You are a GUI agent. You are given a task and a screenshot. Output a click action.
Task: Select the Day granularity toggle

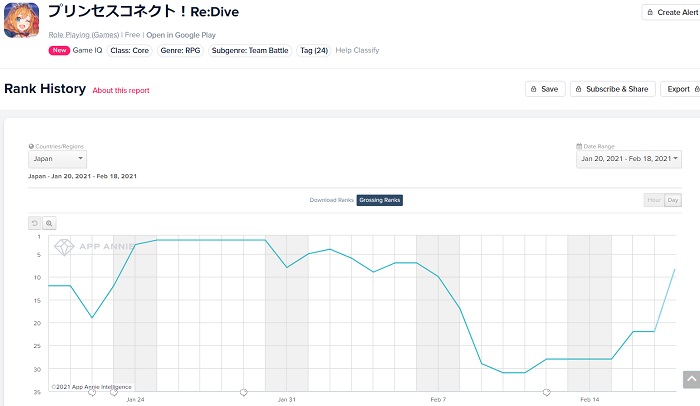(x=673, y=200)
